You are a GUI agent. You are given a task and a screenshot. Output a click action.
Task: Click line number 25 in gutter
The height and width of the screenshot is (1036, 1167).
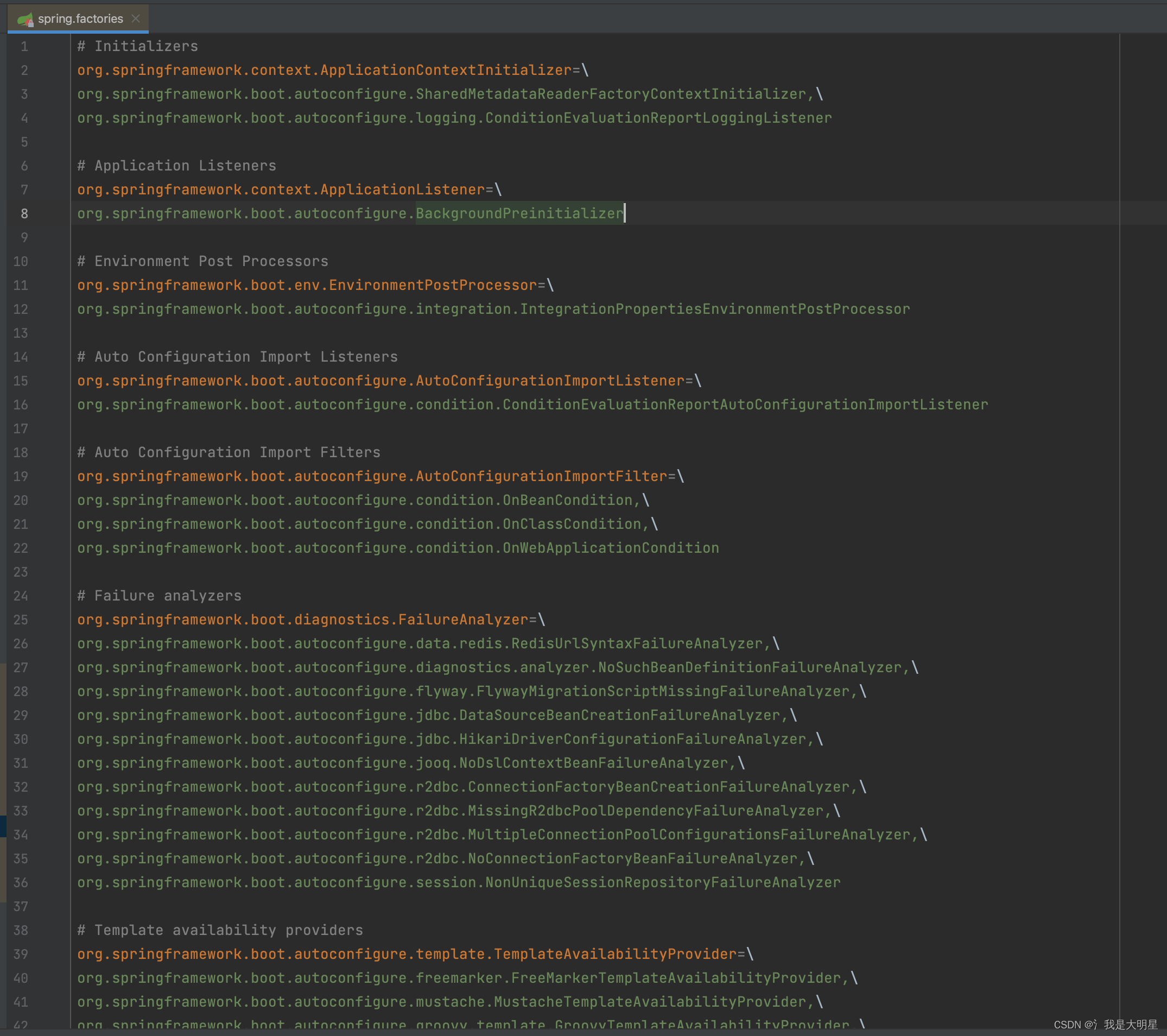(x=21, y=620)
